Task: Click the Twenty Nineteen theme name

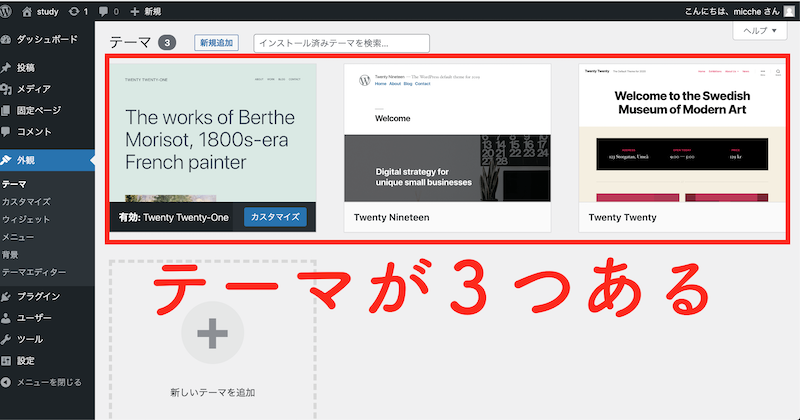Action: 392,217
